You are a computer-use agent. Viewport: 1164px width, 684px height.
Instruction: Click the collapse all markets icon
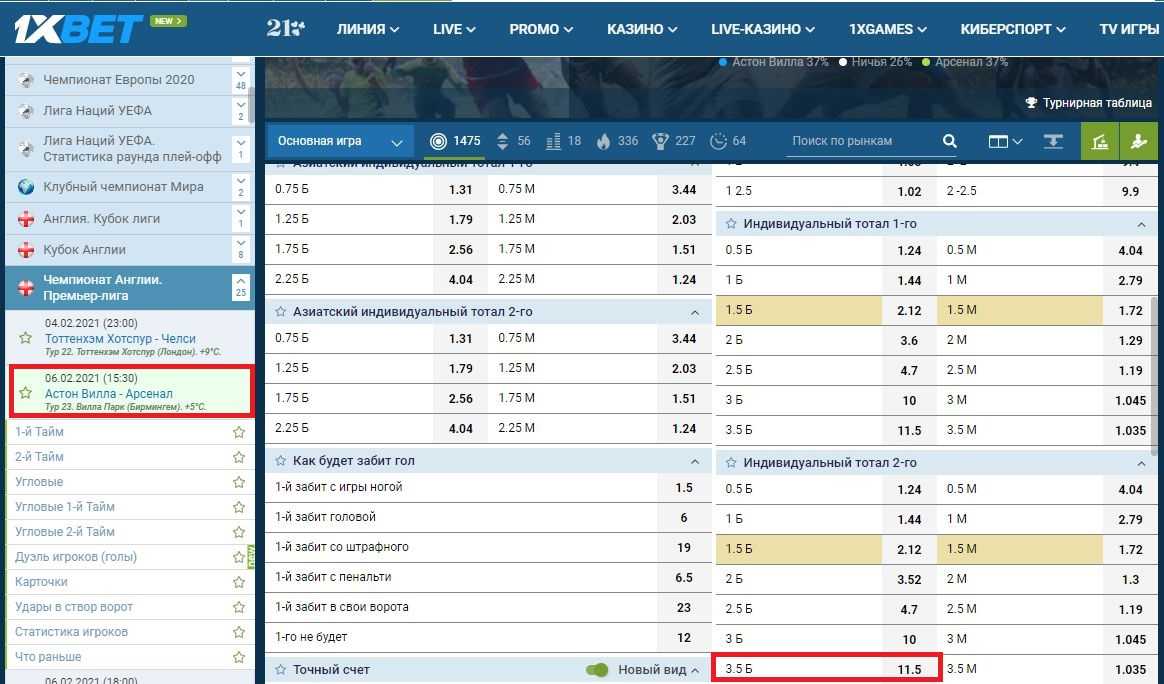point(1053,141)
